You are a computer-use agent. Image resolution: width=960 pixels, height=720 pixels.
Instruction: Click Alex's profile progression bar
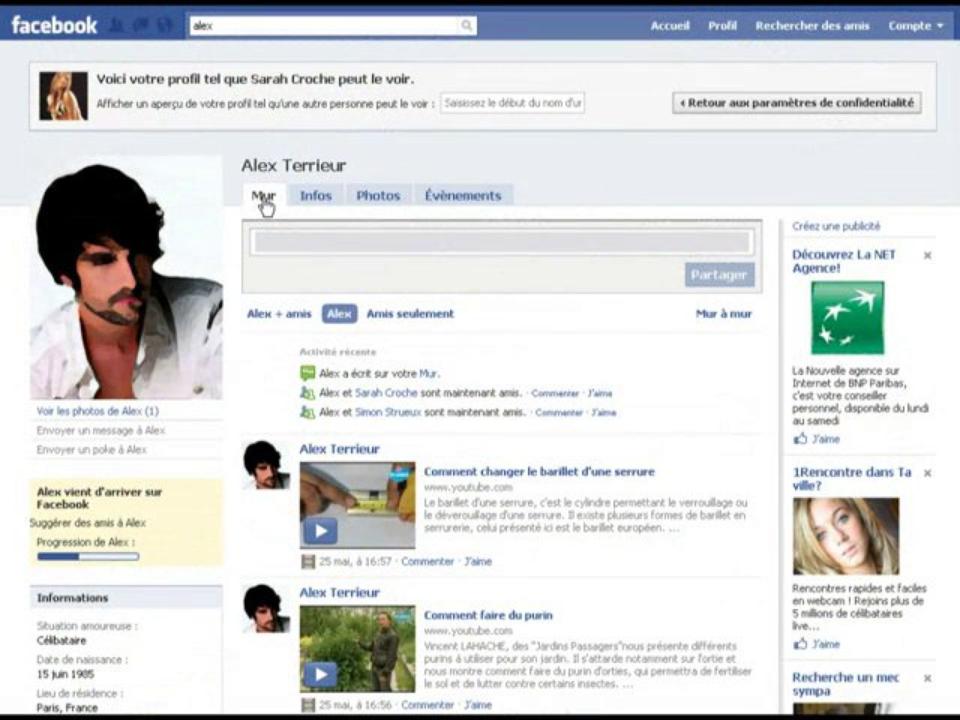point(88,557)
